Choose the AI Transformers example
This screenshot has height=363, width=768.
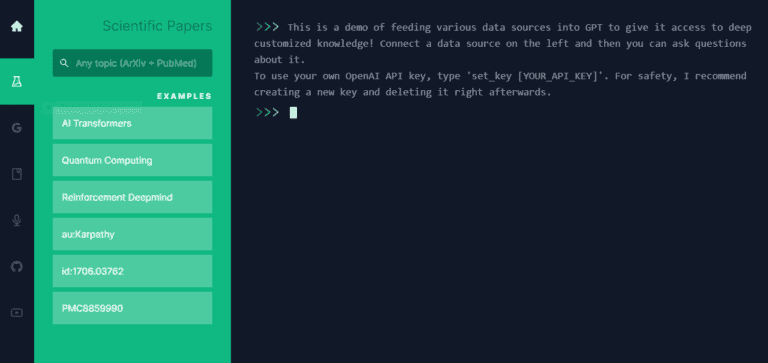(132, 123)
